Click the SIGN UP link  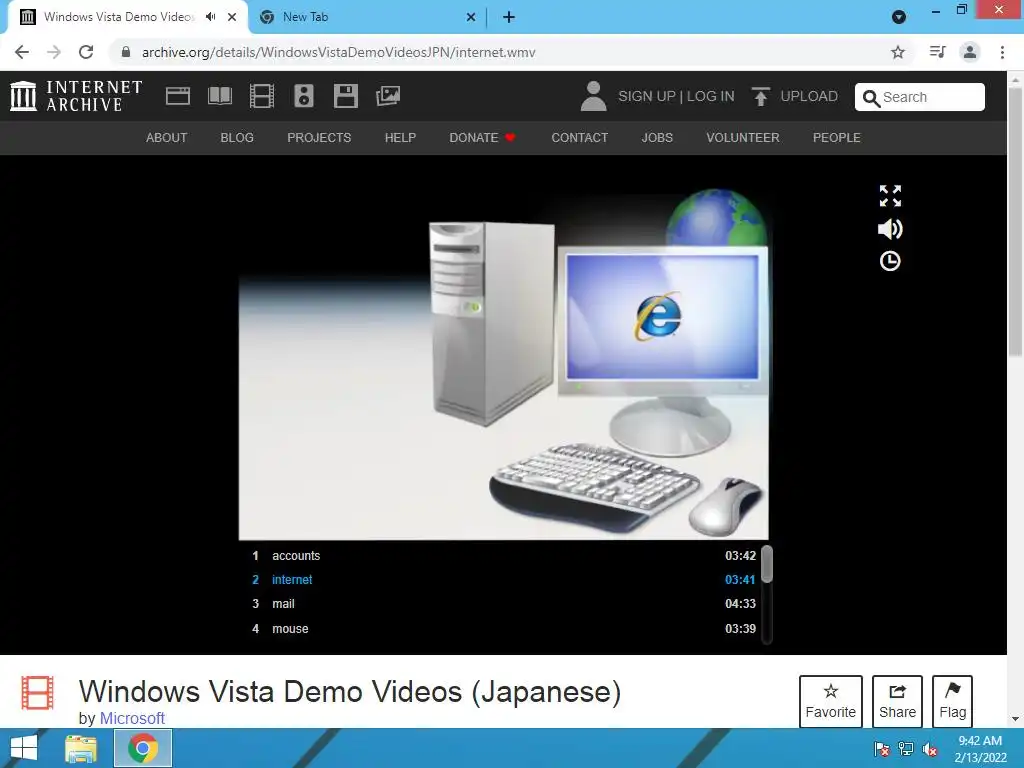647,97
